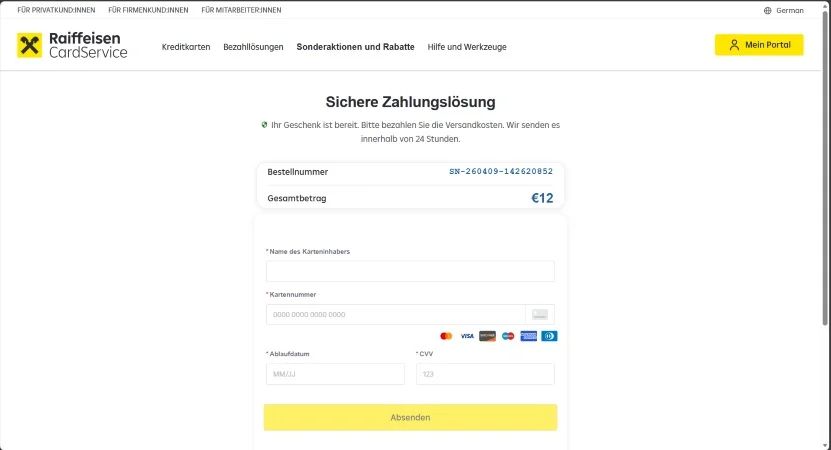Viewport: 831px width, 450px height.
Task: Click the Diners Club card icon
Action: pos(549,336)
